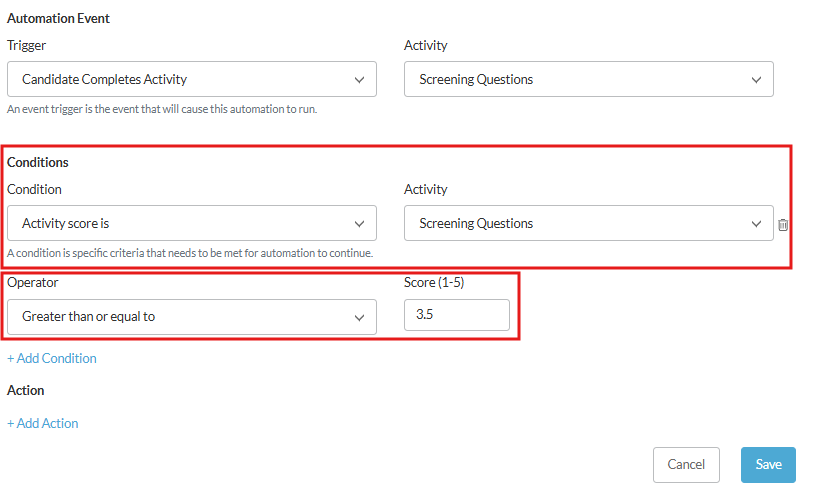Delete the condition with the trash icon
This screenshot has width=815, height=502.
tap(783, 224)
